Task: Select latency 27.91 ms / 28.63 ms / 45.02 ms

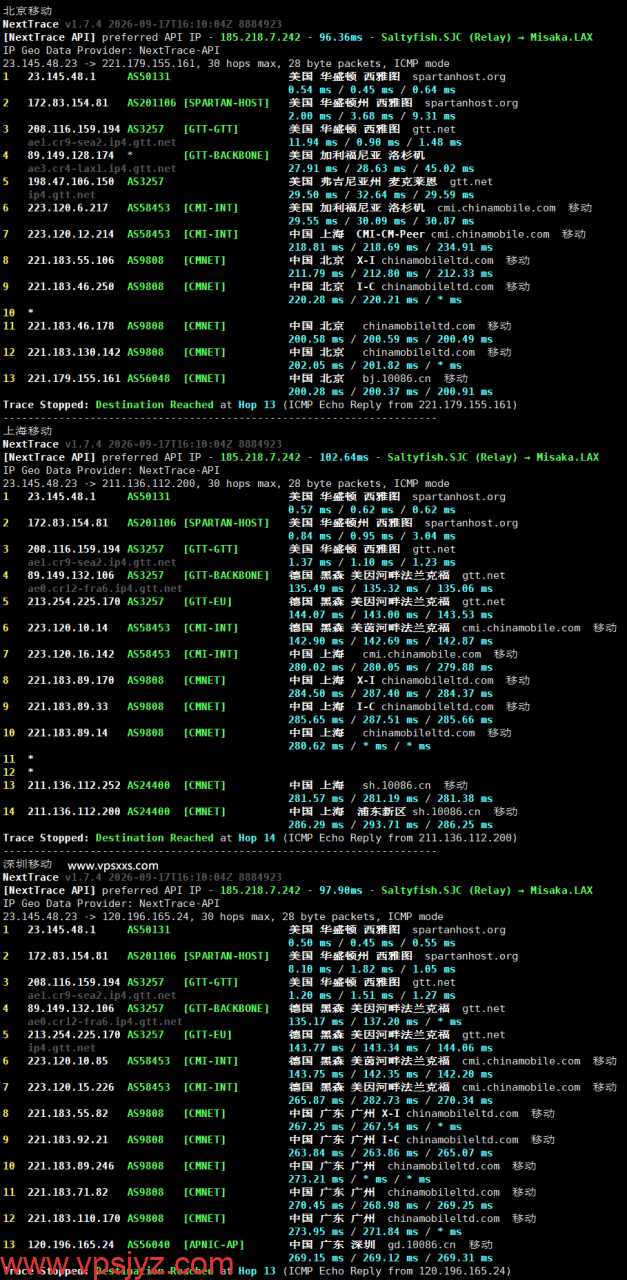Action: click(x=381, y=168)
